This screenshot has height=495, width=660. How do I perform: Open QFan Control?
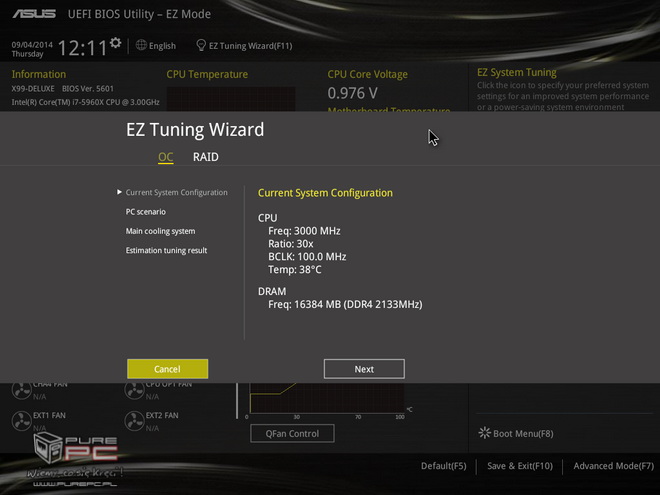coord(292,434)
